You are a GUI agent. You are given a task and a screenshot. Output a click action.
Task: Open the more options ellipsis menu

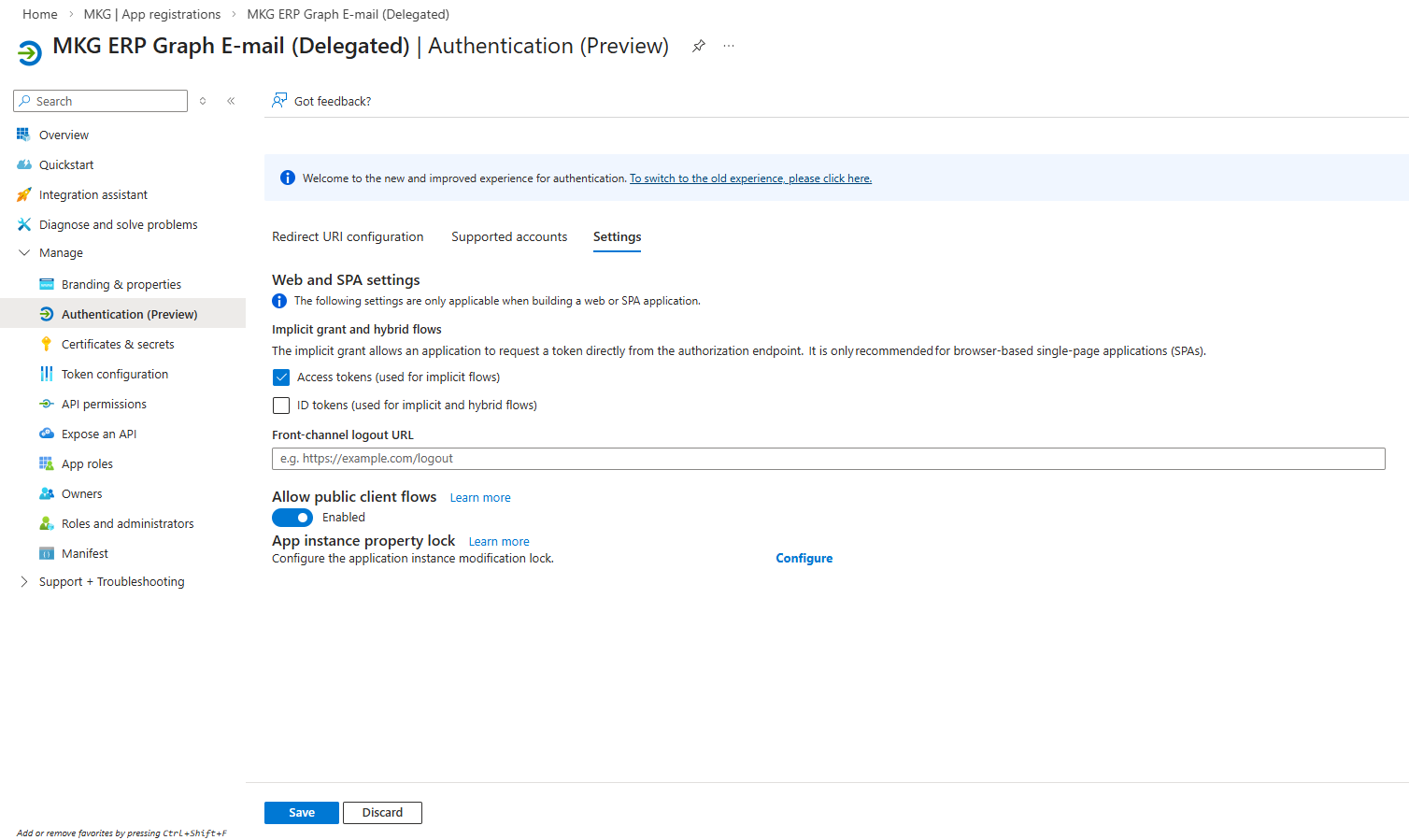[x=729, y=46]
